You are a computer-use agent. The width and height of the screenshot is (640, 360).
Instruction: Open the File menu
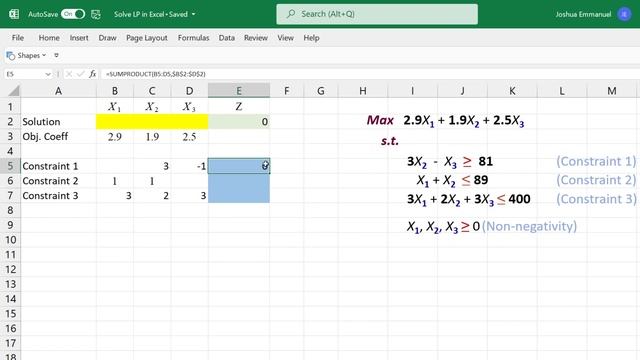coord(18,38)
